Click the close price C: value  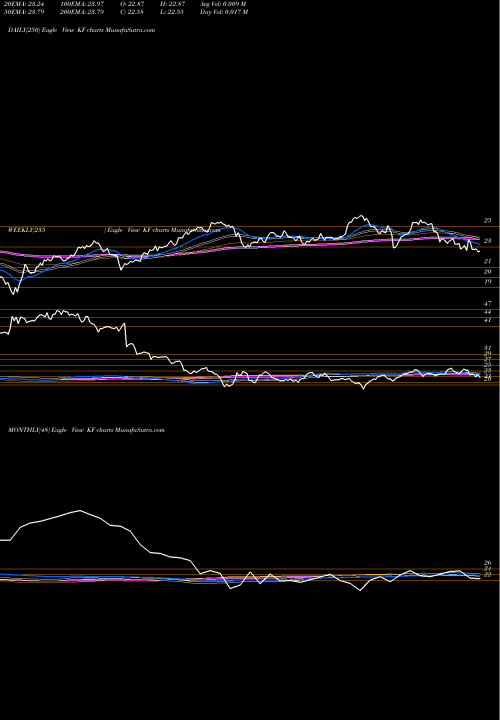(x=134, y=12)
